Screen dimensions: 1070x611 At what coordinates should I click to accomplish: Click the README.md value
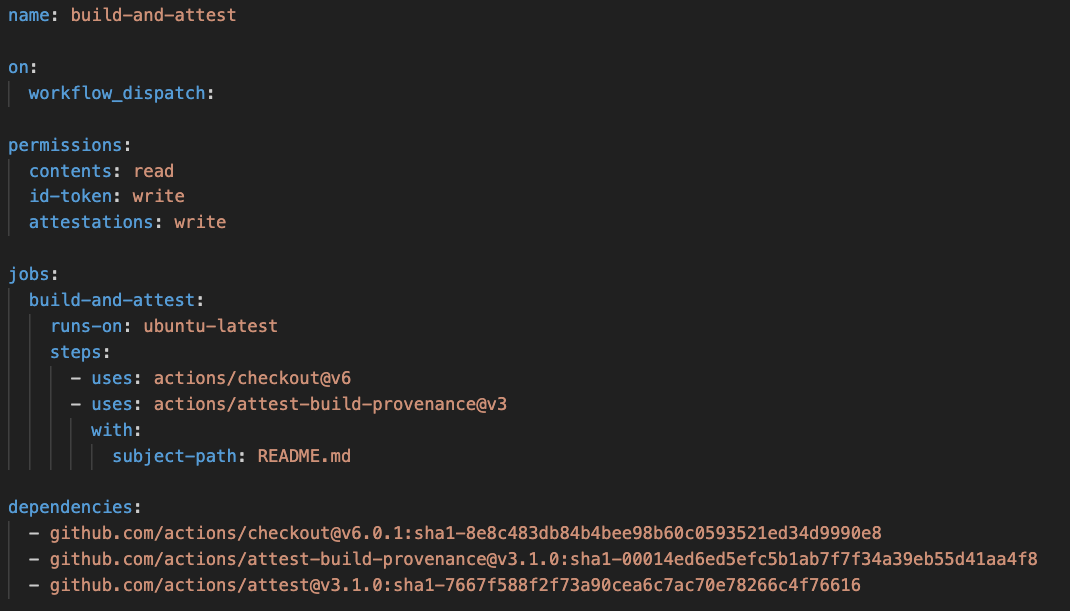tap(304, 456)
